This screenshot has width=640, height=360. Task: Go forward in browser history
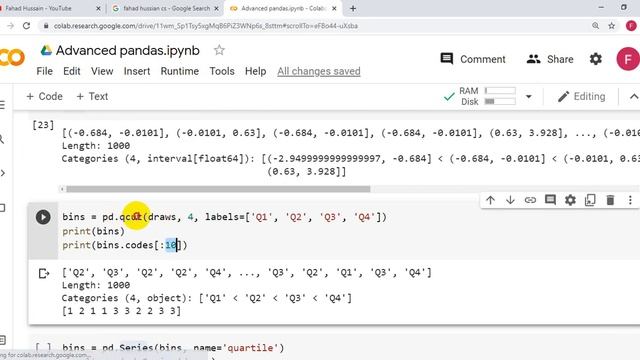10,26
